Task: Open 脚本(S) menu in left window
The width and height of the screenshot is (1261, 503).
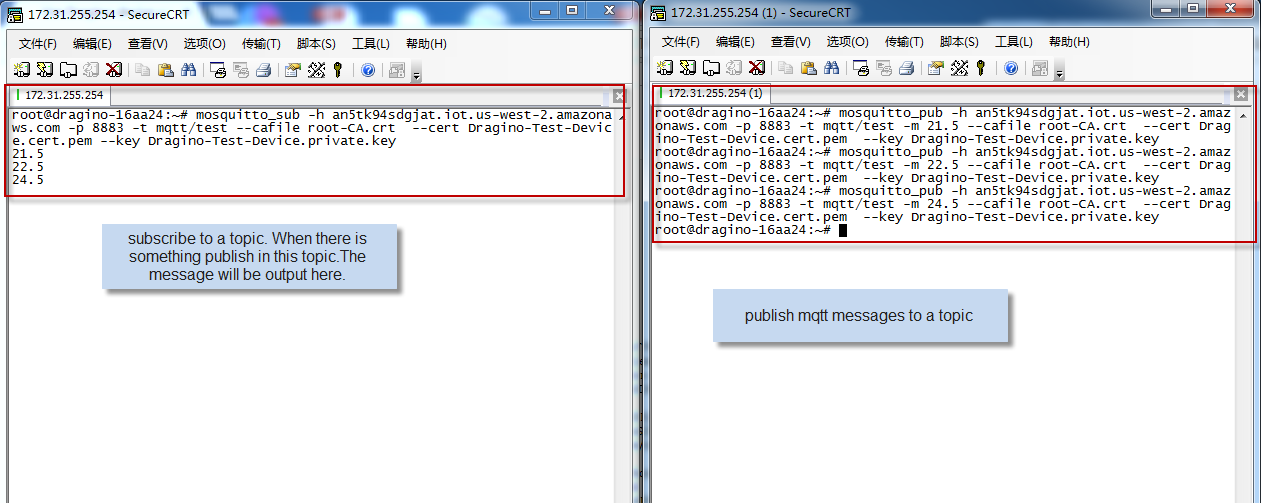Action: [x=316, y=44]
